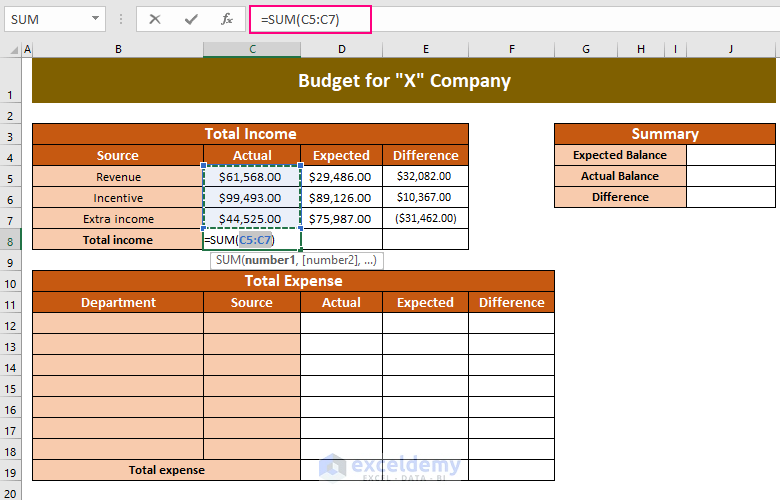Expand the Name Box dropdown arrow
Viewport: 780px width, 500px height.
(95, 19)
